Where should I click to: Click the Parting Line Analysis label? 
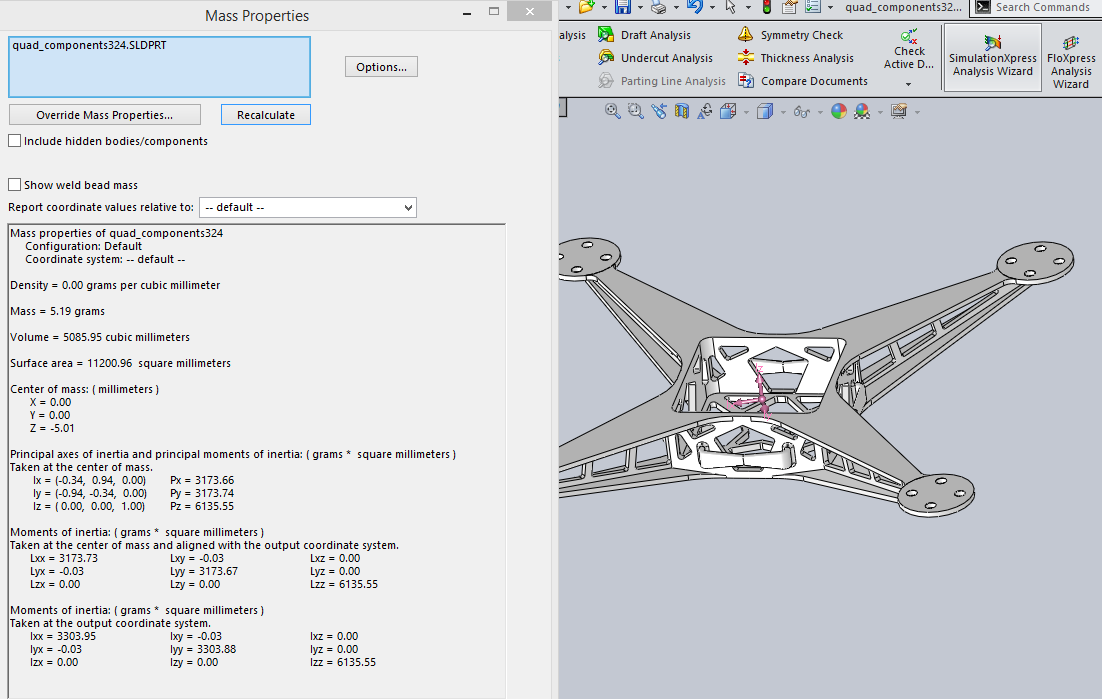tap(673, 81)
